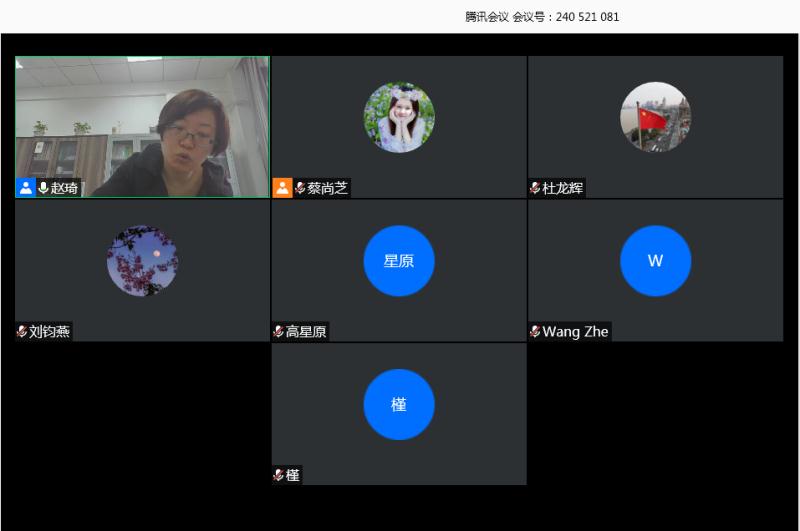Click the blue 星原 avatar circle
The height and width of the screenshot is (531, 800).
(x=399, y=261)
